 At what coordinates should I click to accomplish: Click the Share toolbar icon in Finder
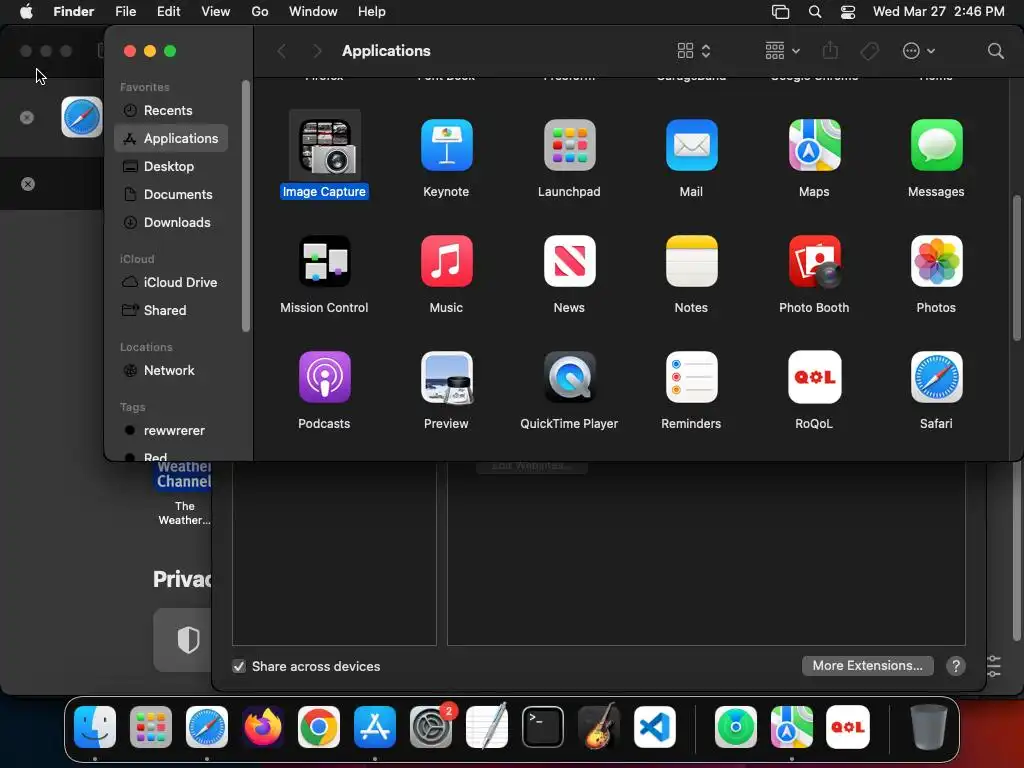point(830,50)
